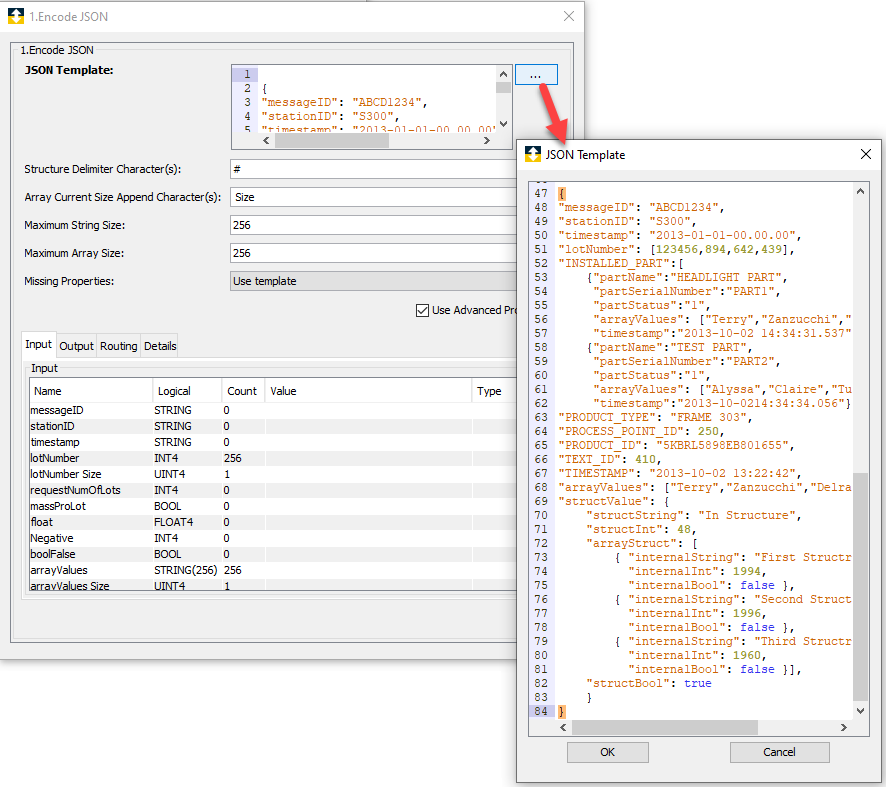
Task: Click the scroll-up arrow beside the template preview
Action: coord(505,73)
